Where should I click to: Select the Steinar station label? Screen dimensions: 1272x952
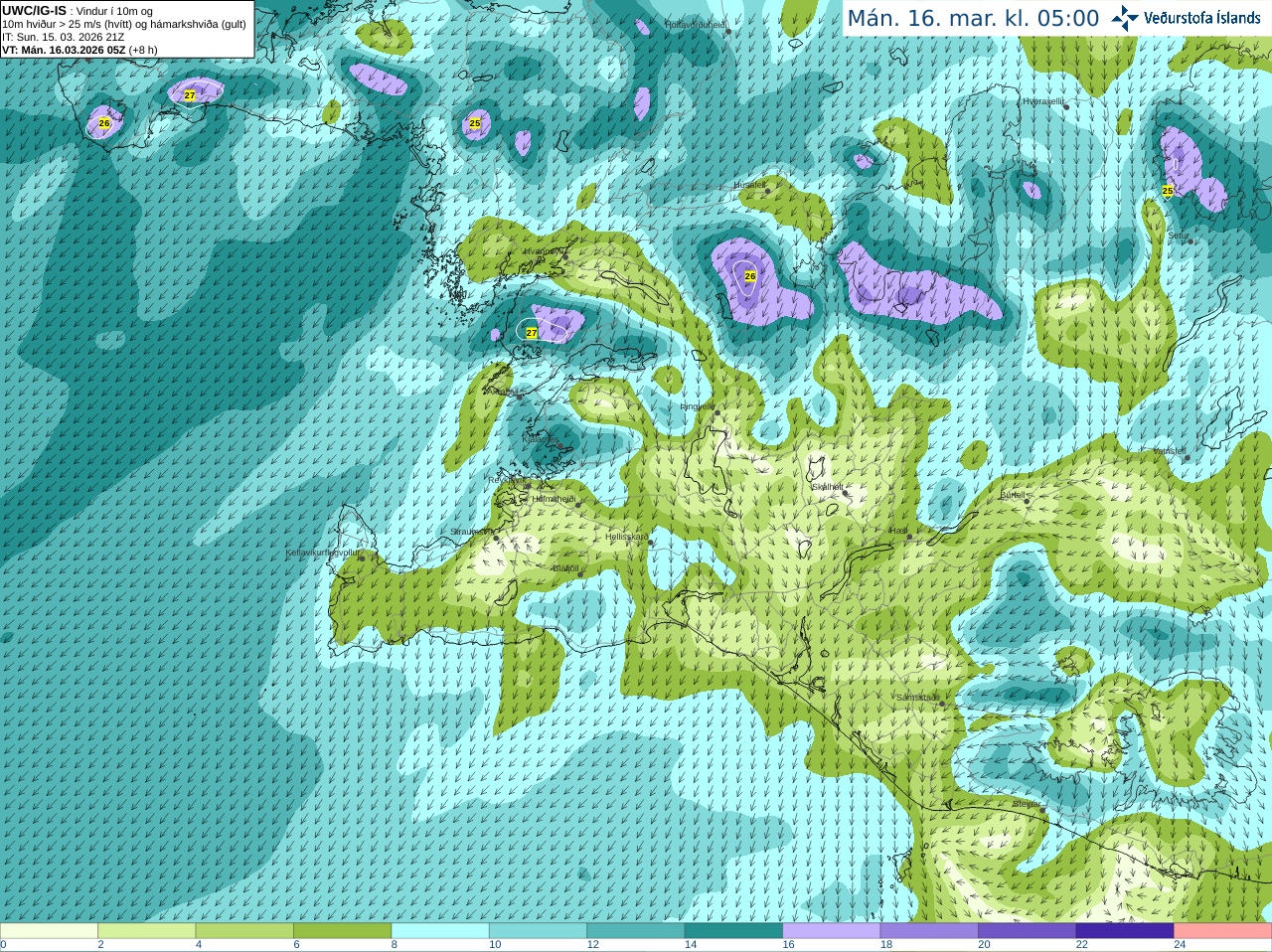tap(1027, 804)
